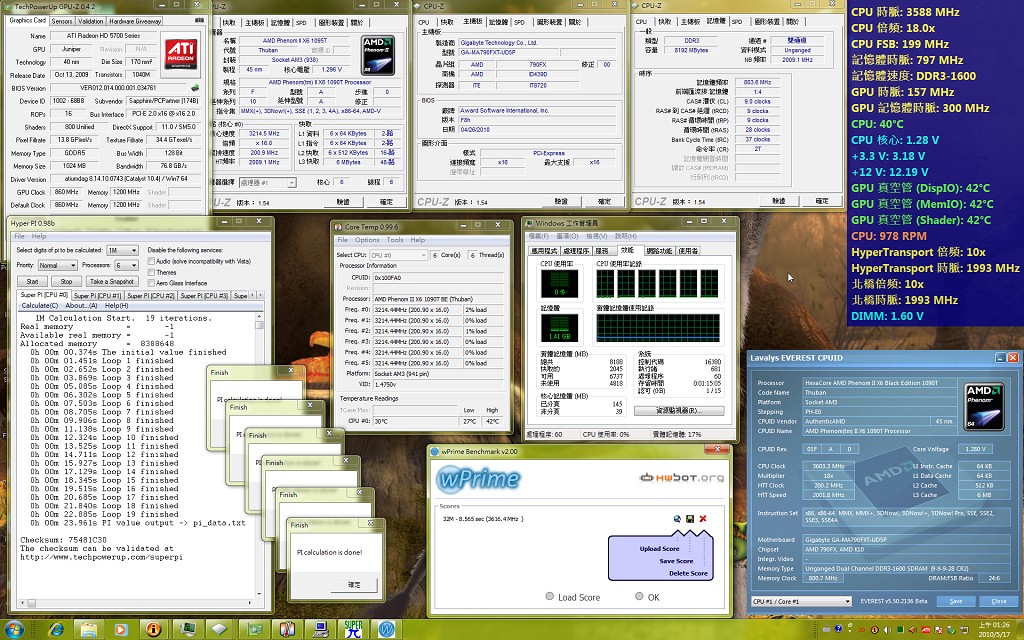Click Upload Score in wPrime
The width and height of the screenshot is (1024, 640).
pos(659,549)
